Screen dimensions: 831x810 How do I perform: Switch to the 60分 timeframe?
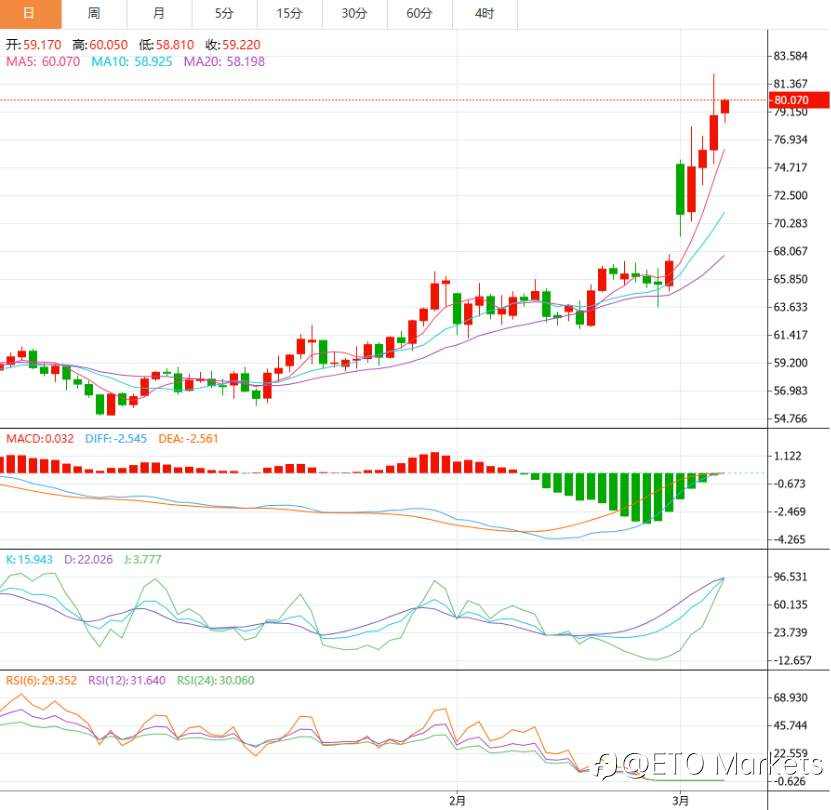point(419,14)
